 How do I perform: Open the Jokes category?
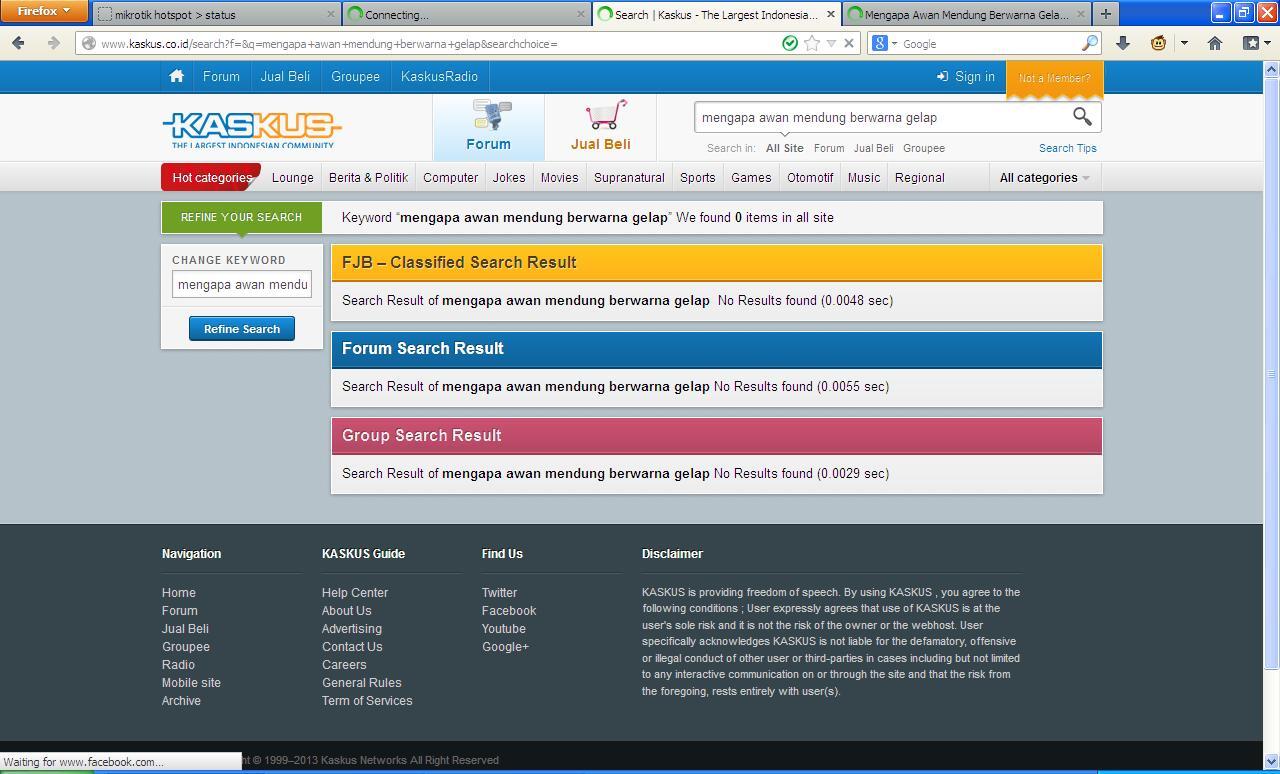(x=508, y=177)
